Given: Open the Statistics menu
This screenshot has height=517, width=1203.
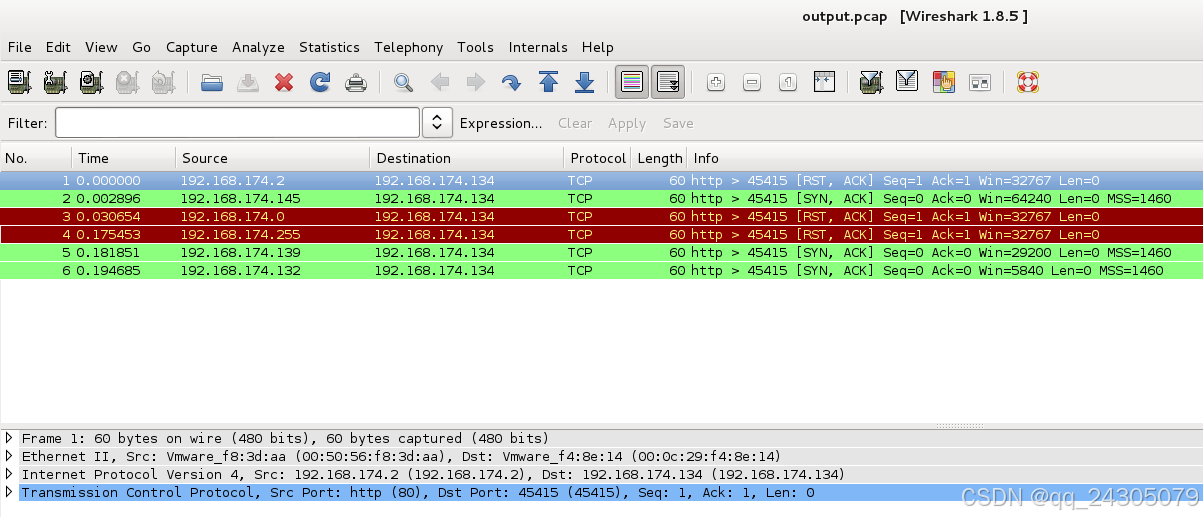Looking at the screenshot, I should (x=329, y=47).
